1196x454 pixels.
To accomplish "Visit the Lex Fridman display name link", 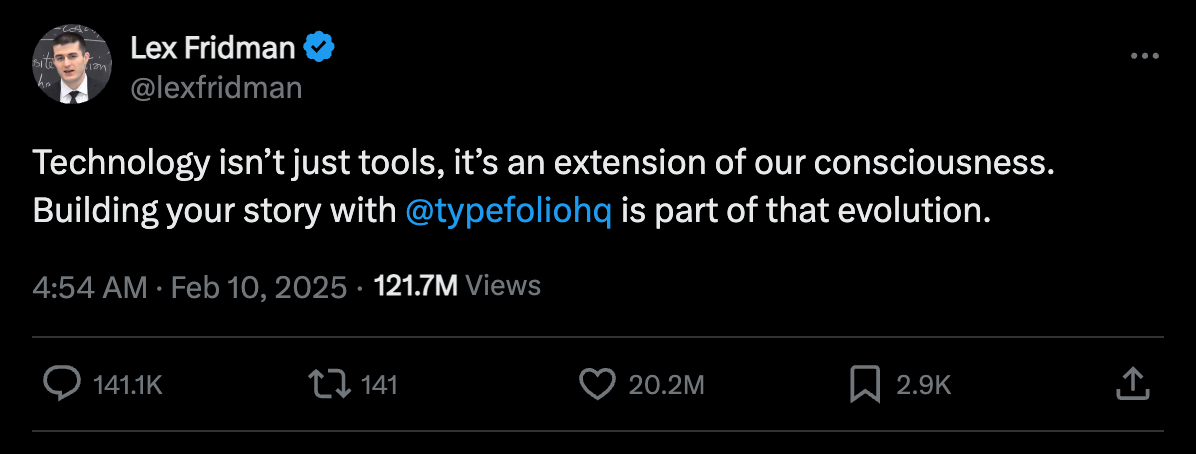I will click(x=213, y=49).
